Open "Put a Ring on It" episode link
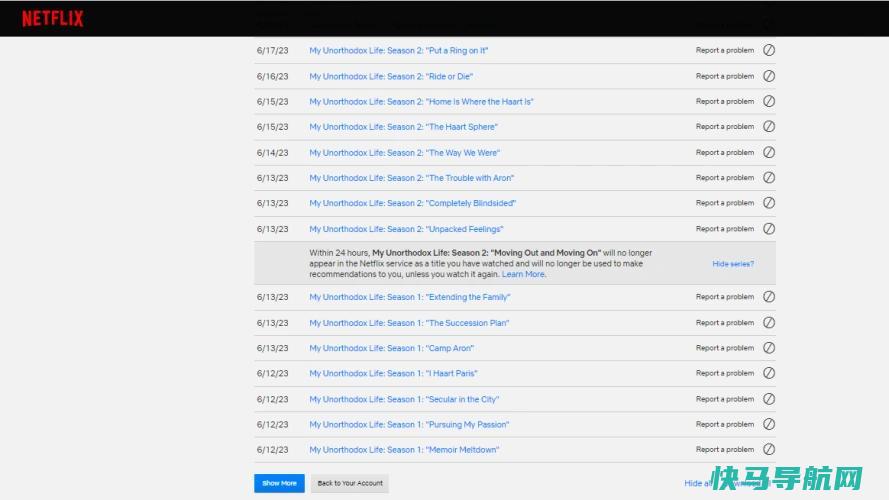Viewport: 889px width, 500px height. pos(399,50)
